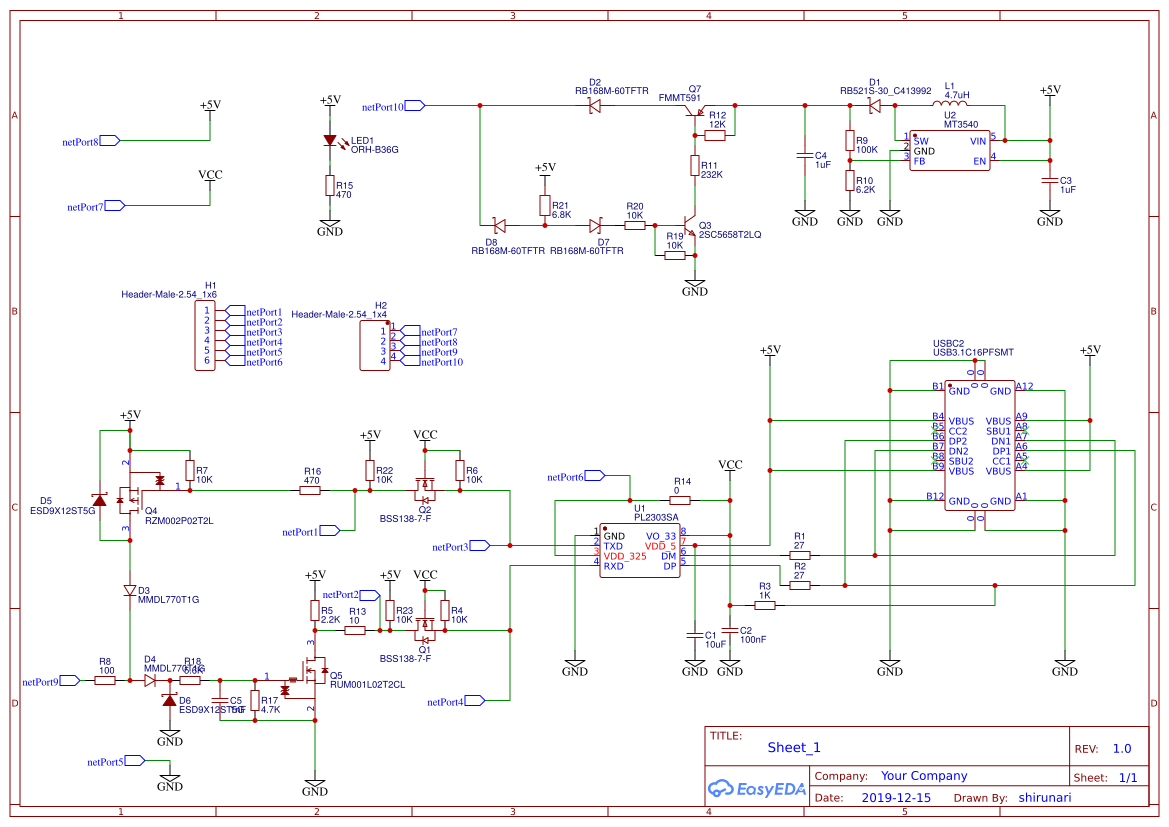Image resolution: width=1169 pixels, height=827 pixels.
Task: Select capacitor C1 10uF
Action: [x=695, y=635]
